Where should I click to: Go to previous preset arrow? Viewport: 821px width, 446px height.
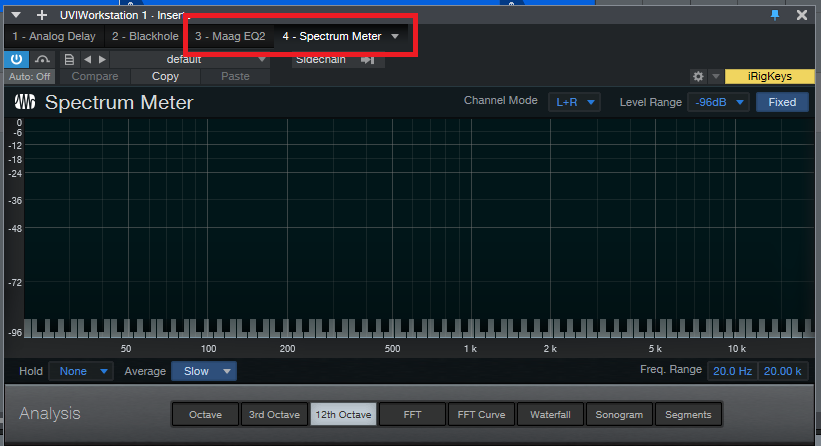click(x=87, y=59)
